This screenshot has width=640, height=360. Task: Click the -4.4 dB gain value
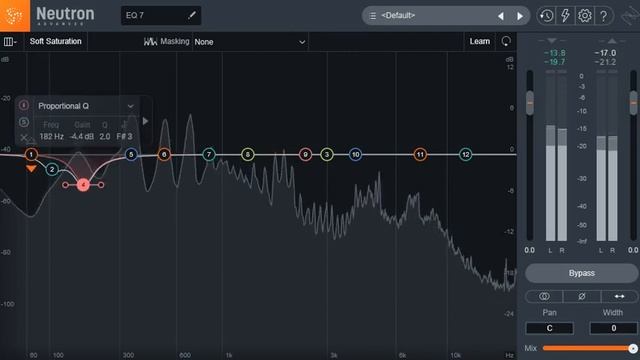(x=82, y=137)
